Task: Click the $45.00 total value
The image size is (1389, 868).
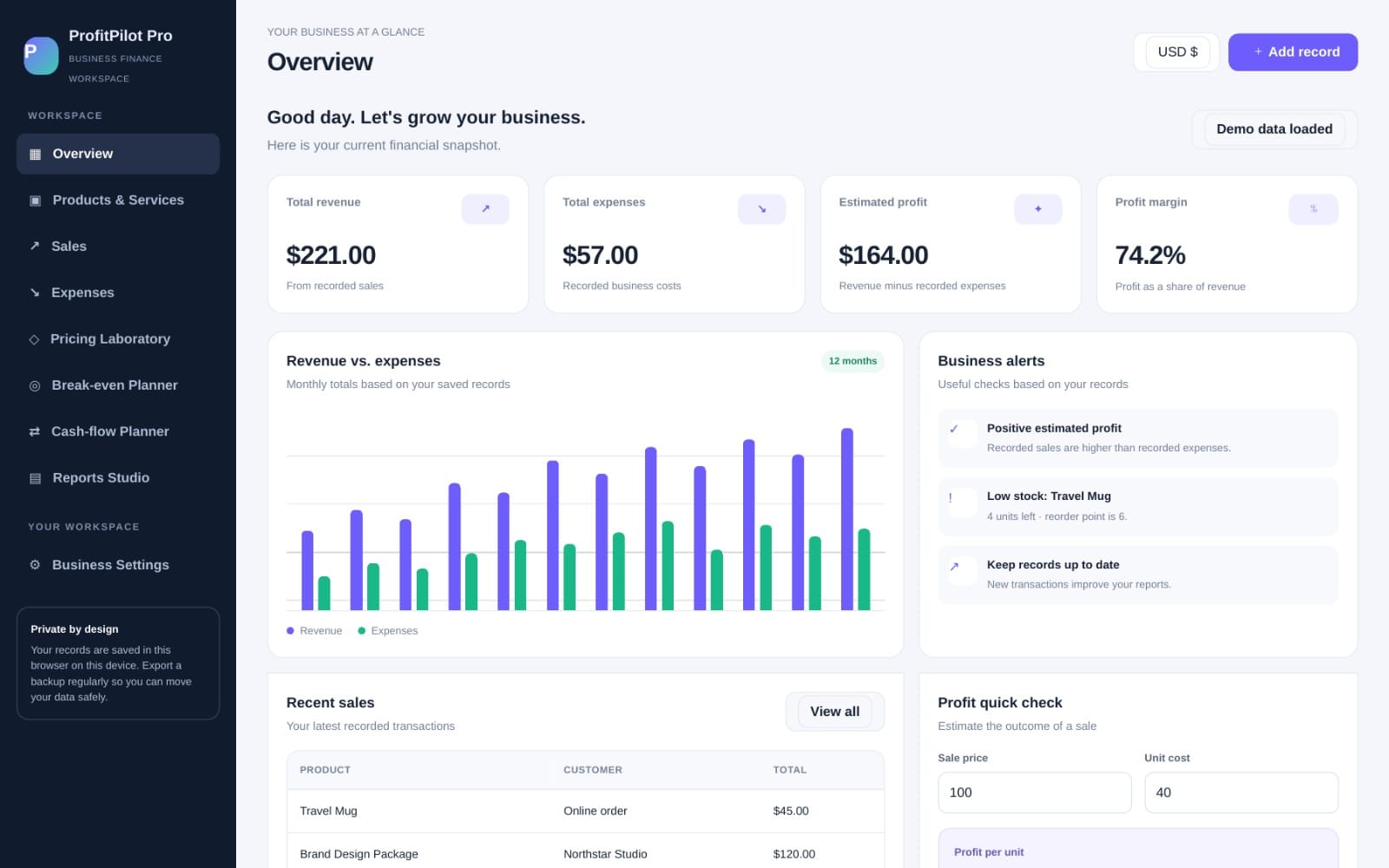Action: pos(791,811)
